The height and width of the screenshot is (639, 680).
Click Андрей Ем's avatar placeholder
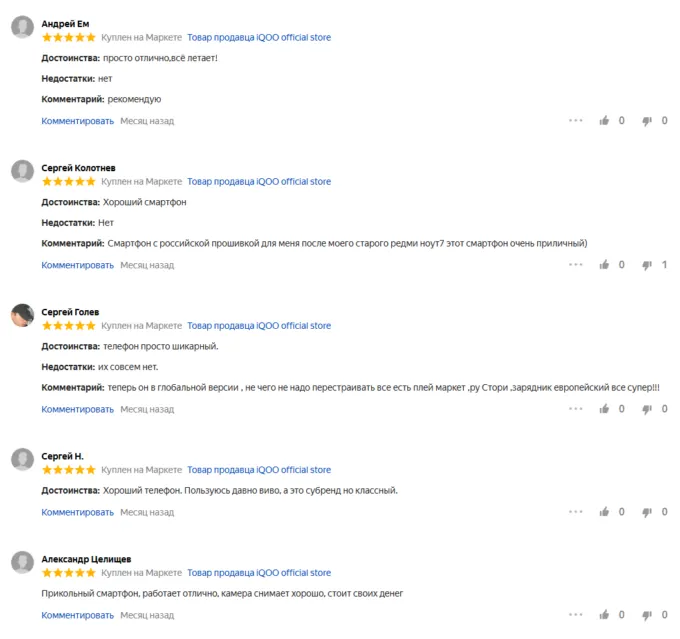22,28
